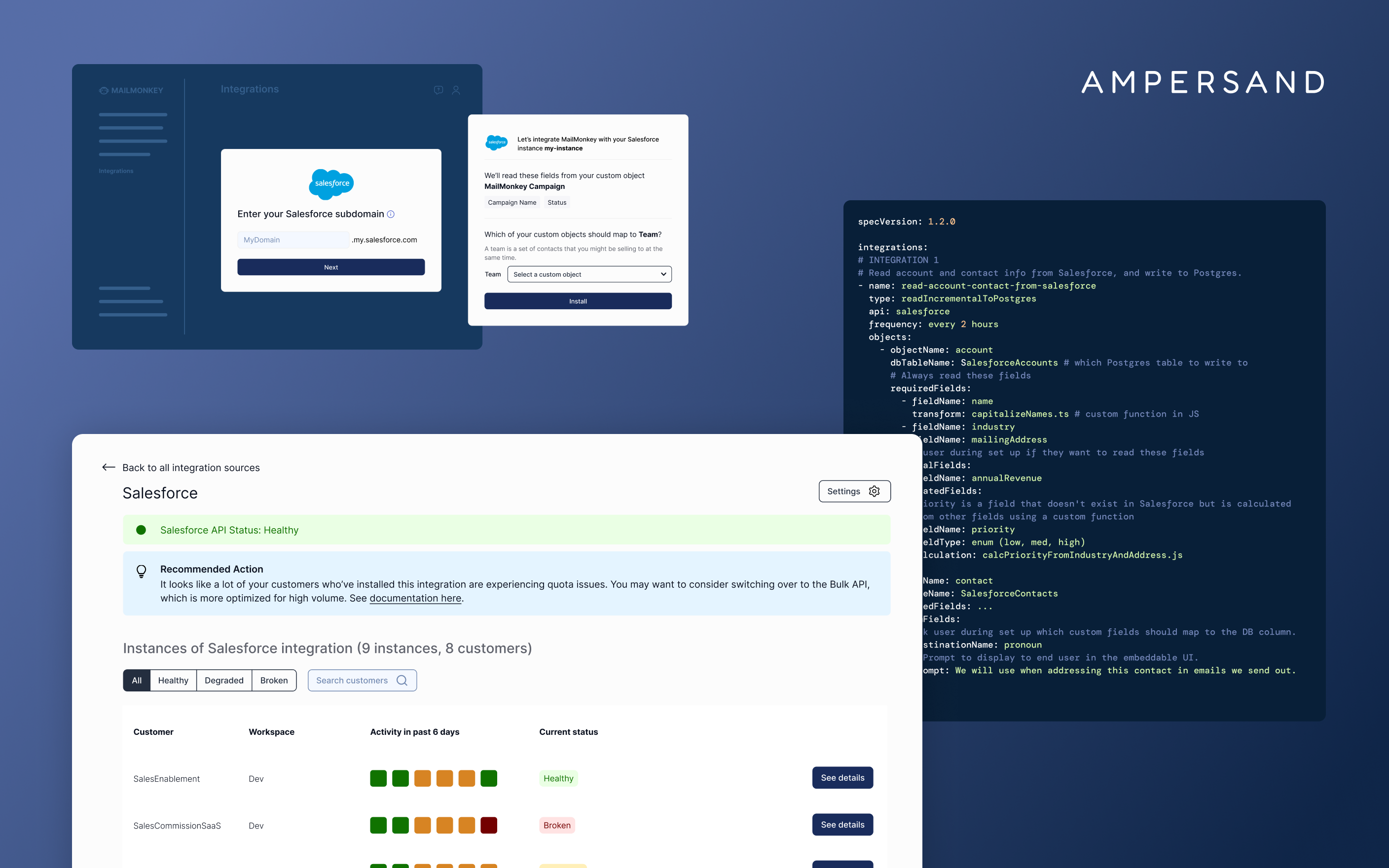1389x868 pixels.
Task: Click the search magnifier icon
Action: click(402, 680)
